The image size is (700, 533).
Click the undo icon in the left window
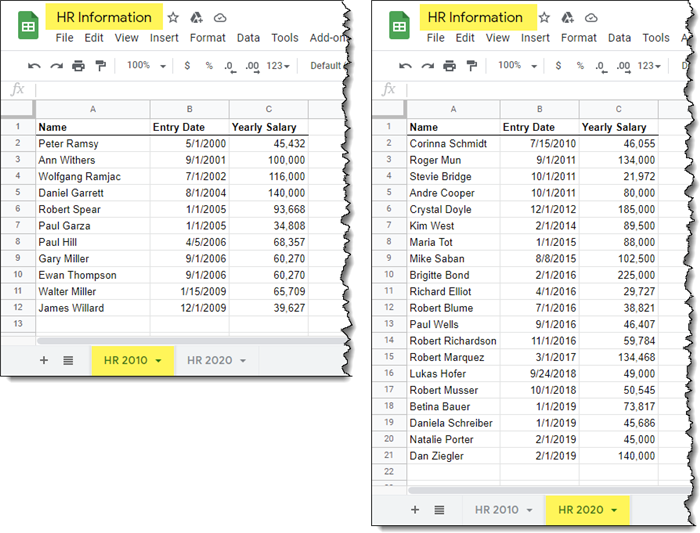pyautogui.click(x=35, y=66)
